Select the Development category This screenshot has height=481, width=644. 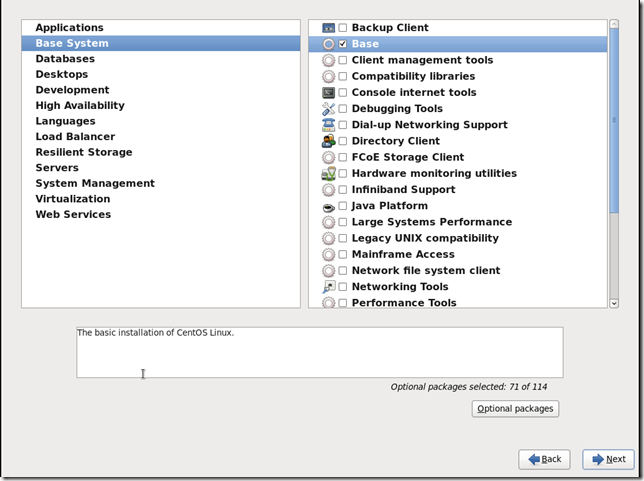pos(161,90)
